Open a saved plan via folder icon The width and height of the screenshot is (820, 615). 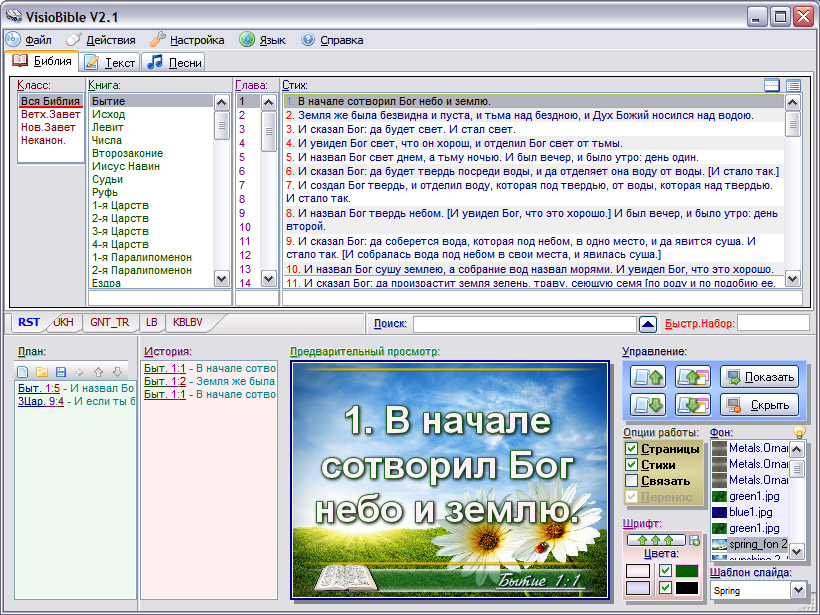[x=42, y=372]
